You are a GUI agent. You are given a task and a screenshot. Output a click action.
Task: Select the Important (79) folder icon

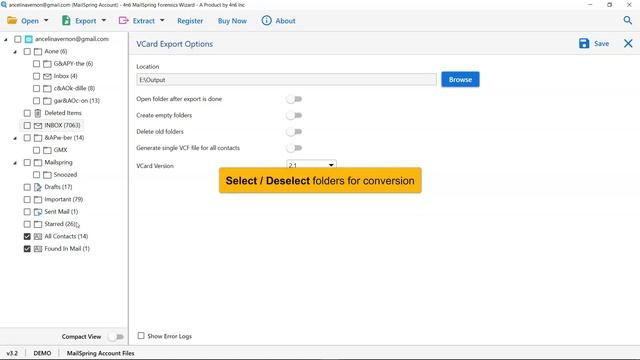(x=38, y=200)
